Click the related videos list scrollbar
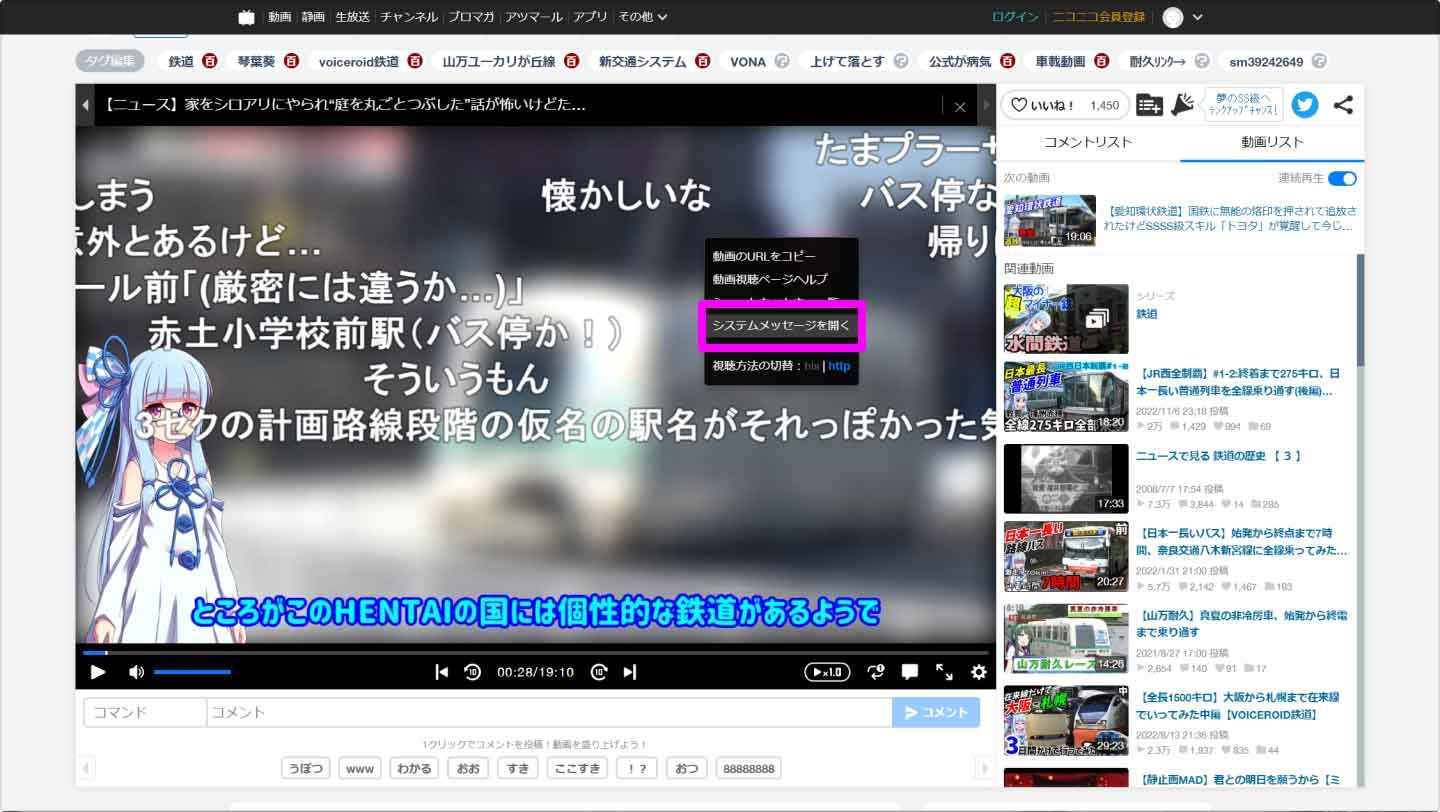1440x812 pixels. [x=1360, y=310]
